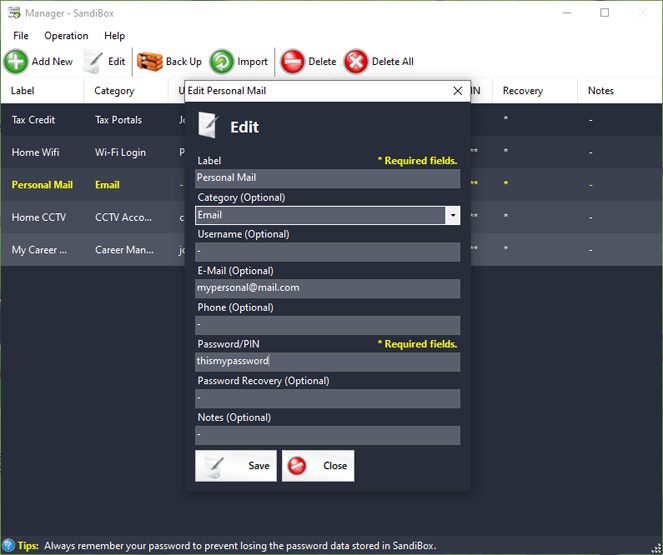Viewport: 663px width, 555px height.
Task: Select the Notes input field
Action: [327, 435]
